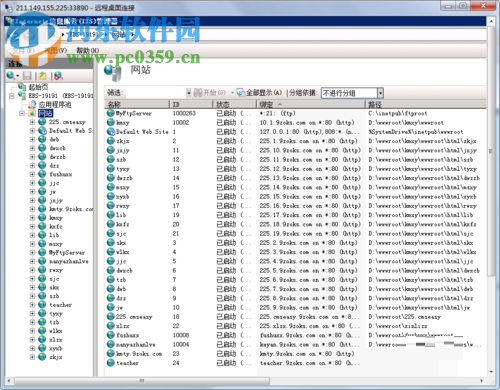The image size is (500, 390).
Task: Click globe icon of nanyuzhanlve in tree
Action: [x=42, y=261]
